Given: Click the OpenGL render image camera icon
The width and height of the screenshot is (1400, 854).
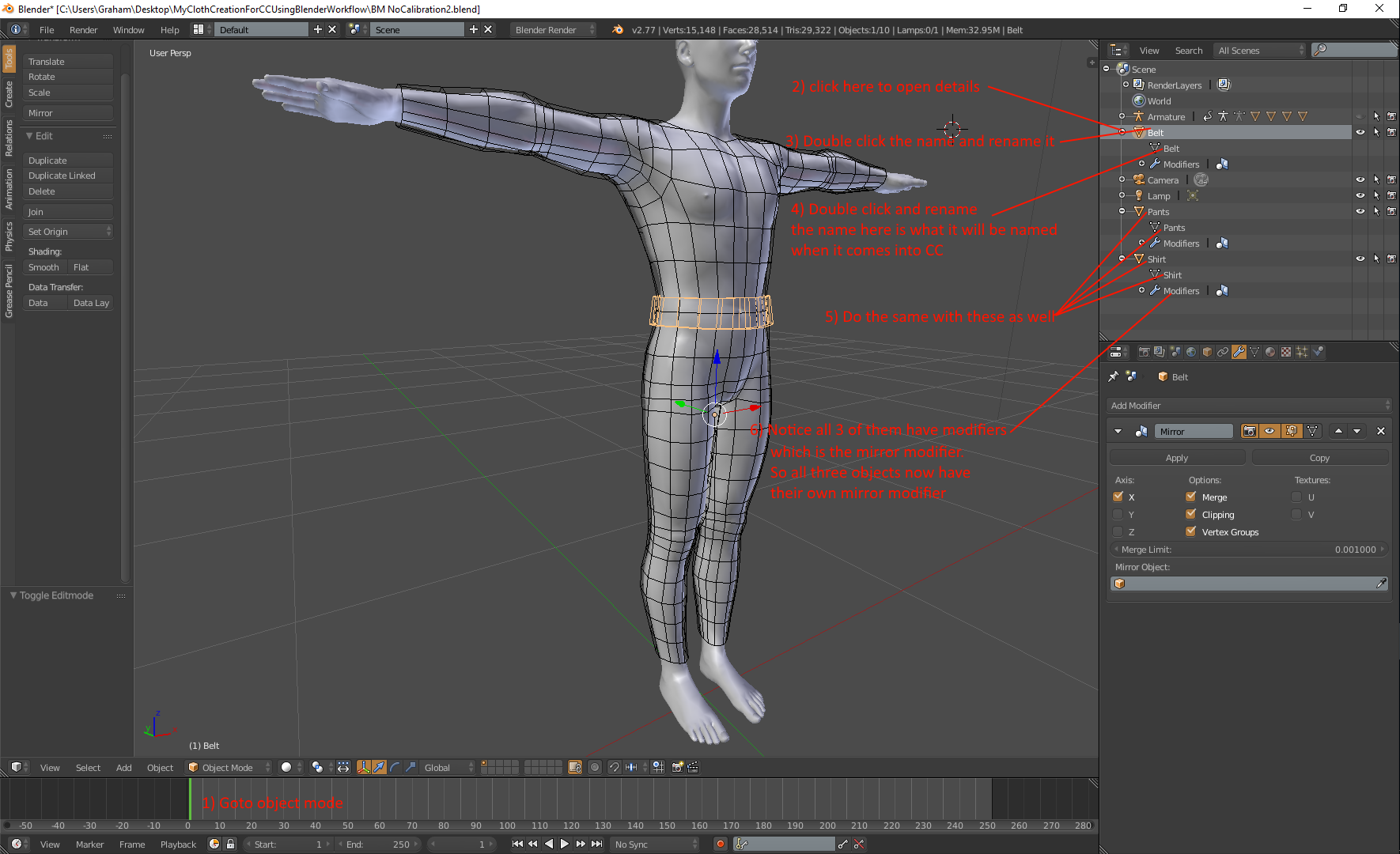Looking at the screenshot, I should tap(677, 767).
